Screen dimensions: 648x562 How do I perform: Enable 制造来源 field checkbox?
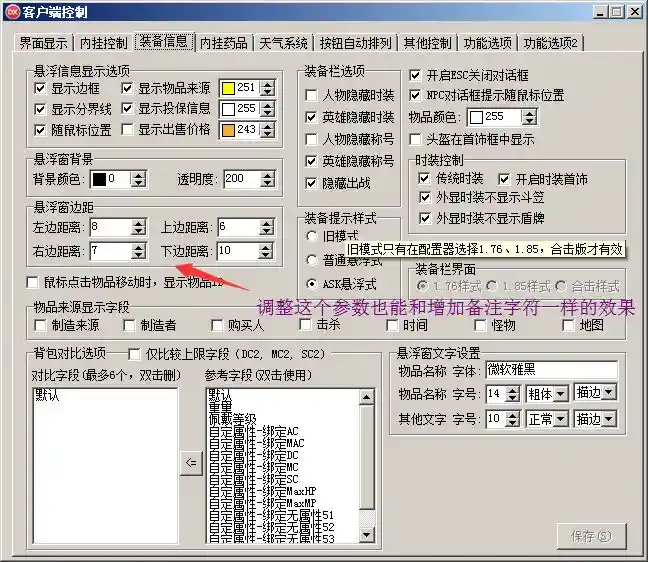pyautogui.click(x=40, y=325)
